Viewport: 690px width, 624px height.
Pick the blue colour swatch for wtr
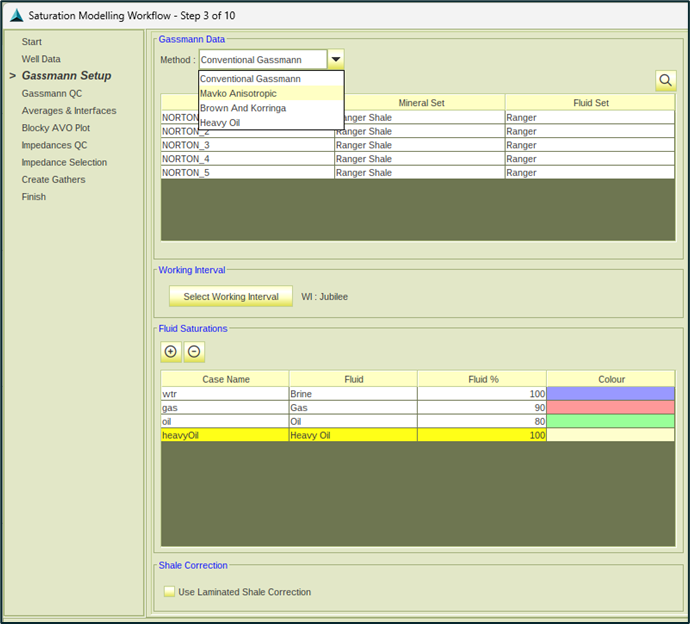[x=610, y=393]
